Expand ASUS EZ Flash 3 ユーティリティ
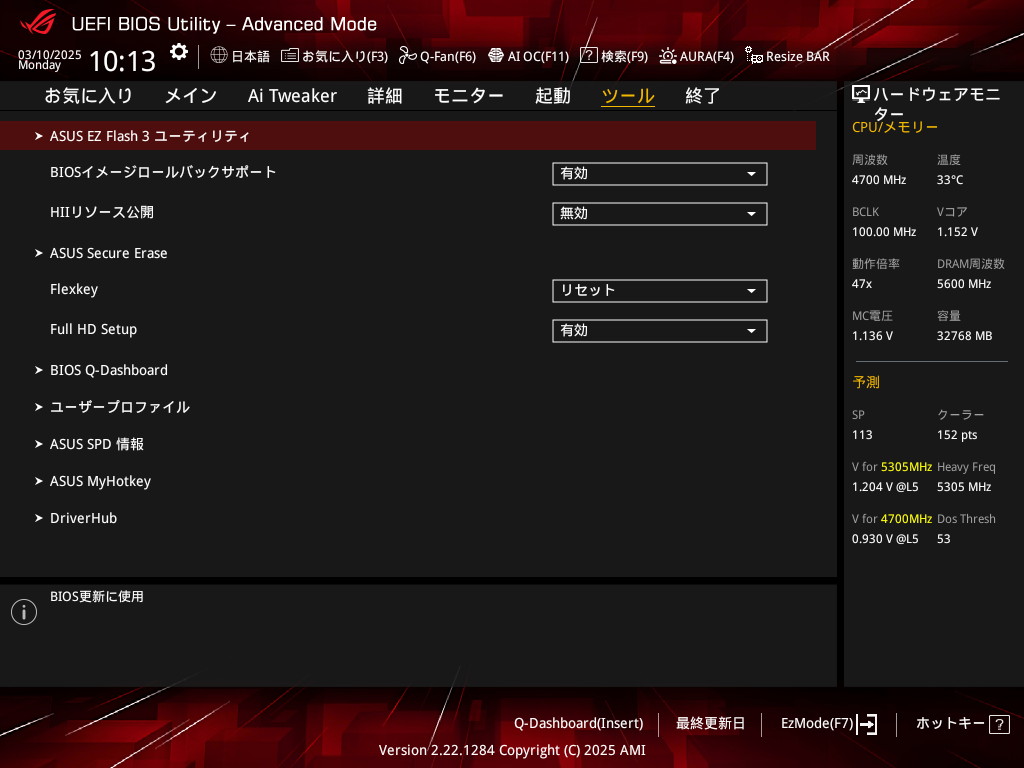Screen dimensions: 1024x768 (408, 136)
